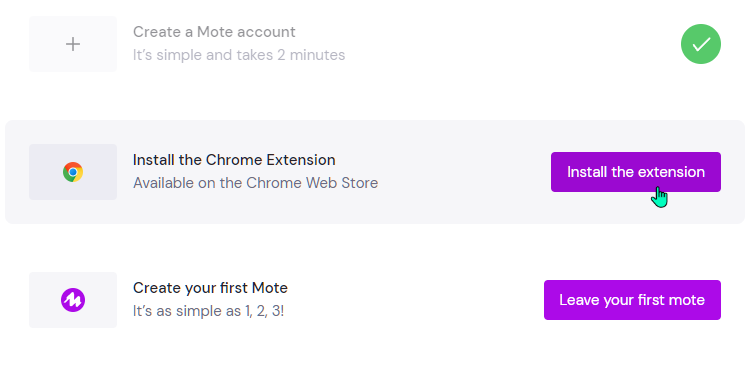750x377 pixels.
Task: Select the tile holding the Mote logo
Action: [x=73, y=300]
